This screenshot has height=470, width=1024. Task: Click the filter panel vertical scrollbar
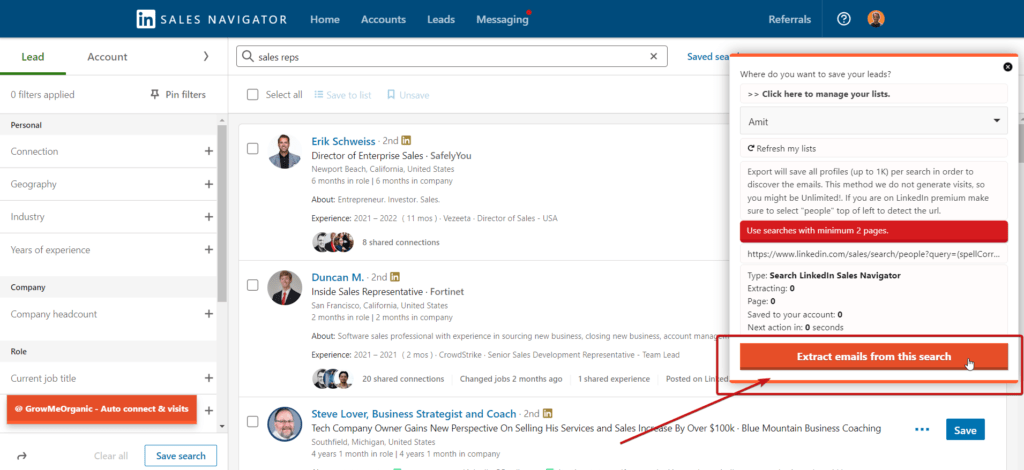pos(222,215)
